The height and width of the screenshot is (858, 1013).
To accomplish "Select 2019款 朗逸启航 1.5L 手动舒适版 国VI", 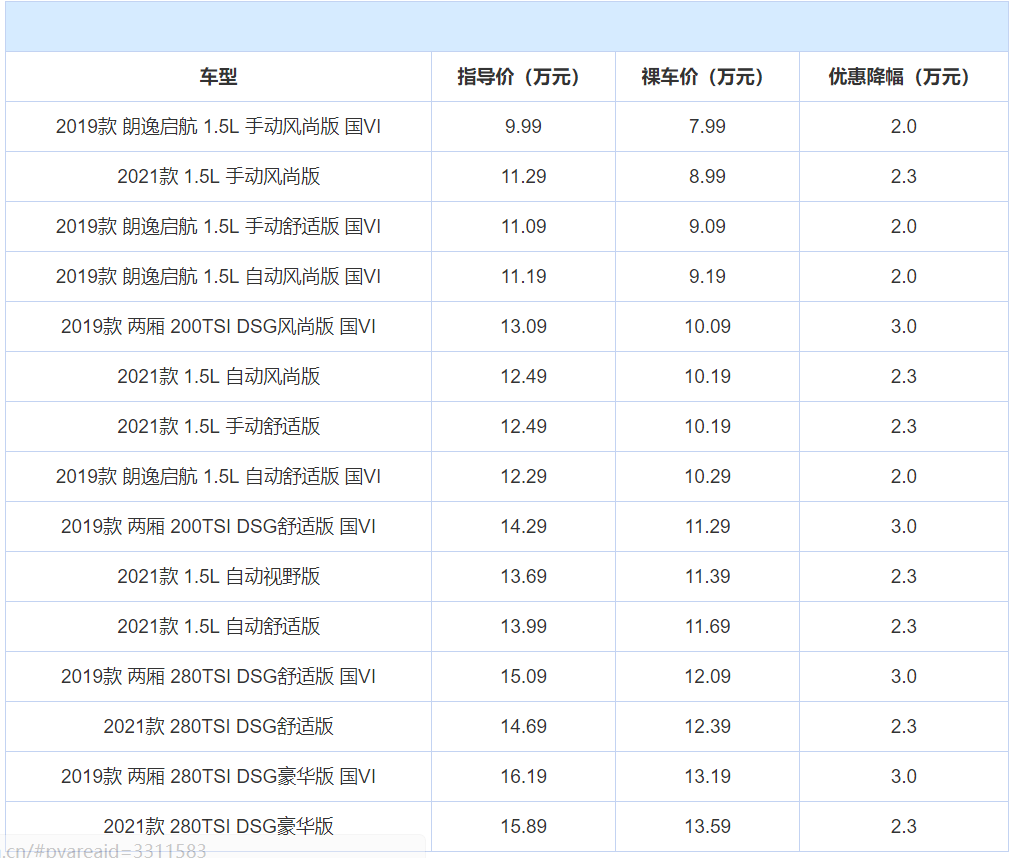I will point(218,227).
